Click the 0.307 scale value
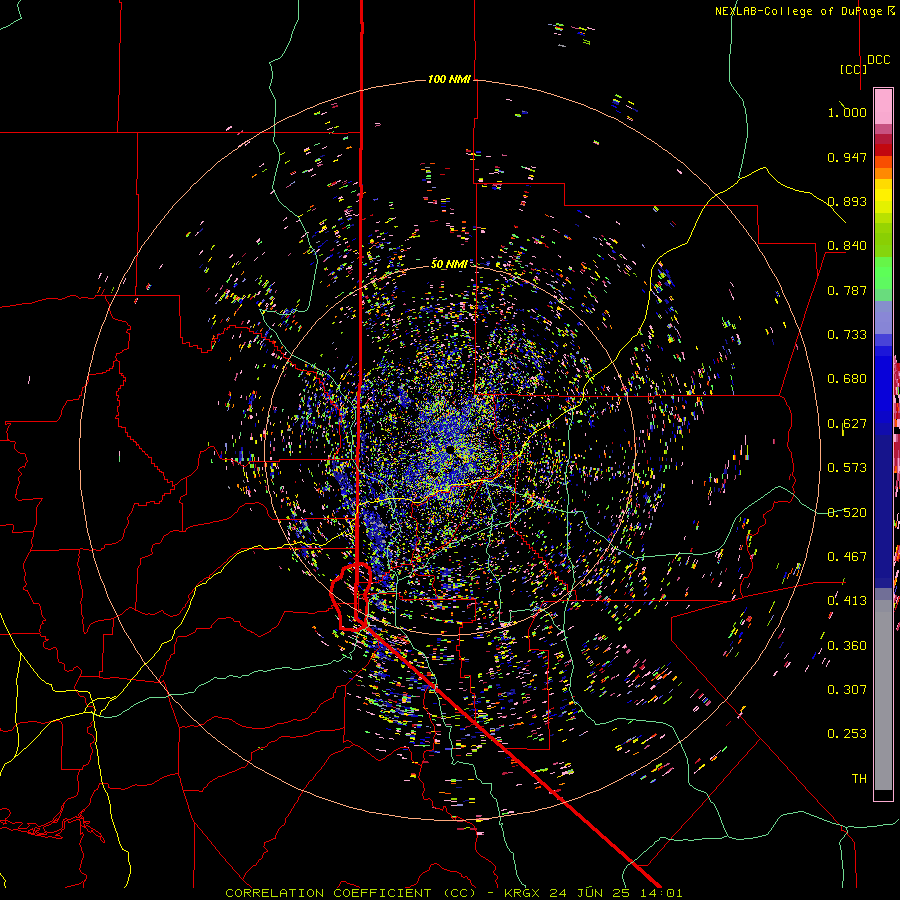 point(847,690)
